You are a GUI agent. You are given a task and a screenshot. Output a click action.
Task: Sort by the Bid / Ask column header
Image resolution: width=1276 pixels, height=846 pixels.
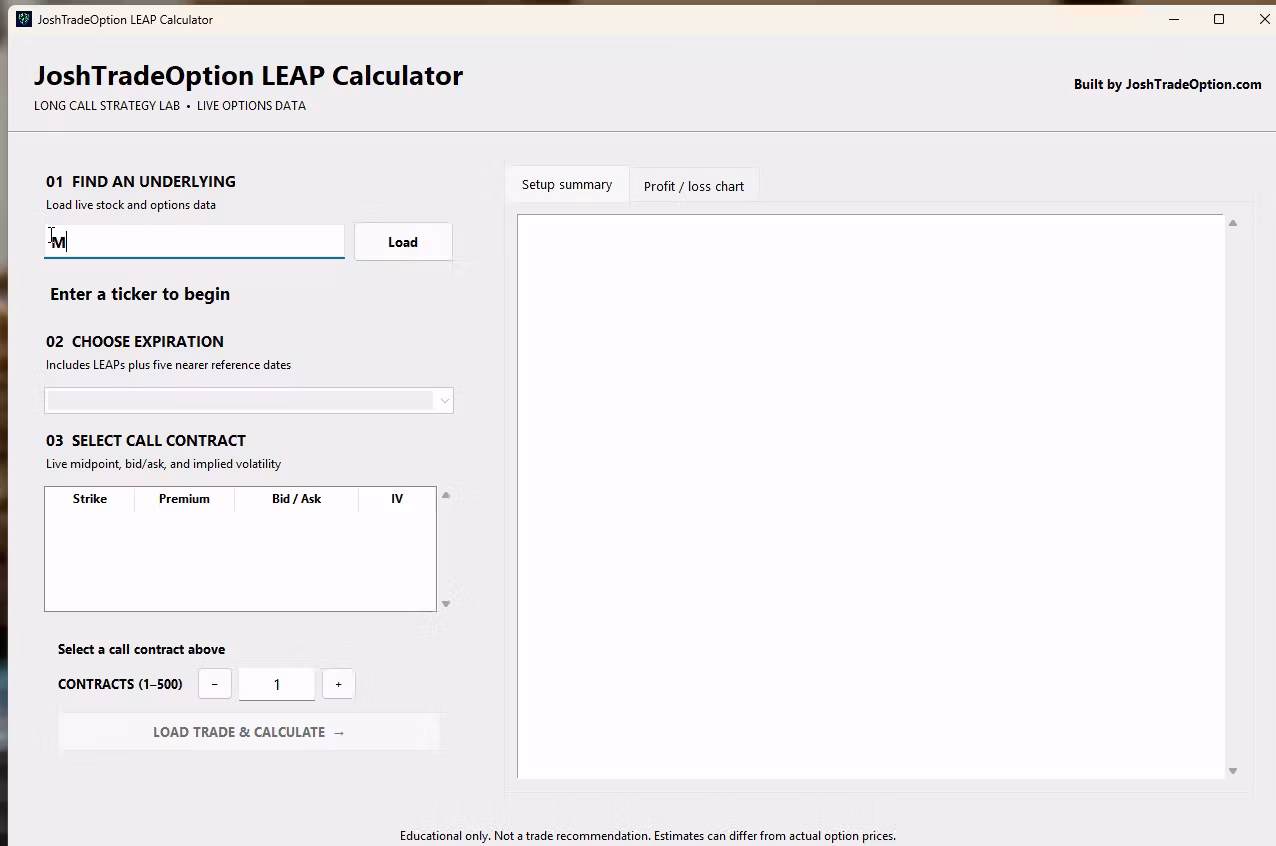(296, 499)
